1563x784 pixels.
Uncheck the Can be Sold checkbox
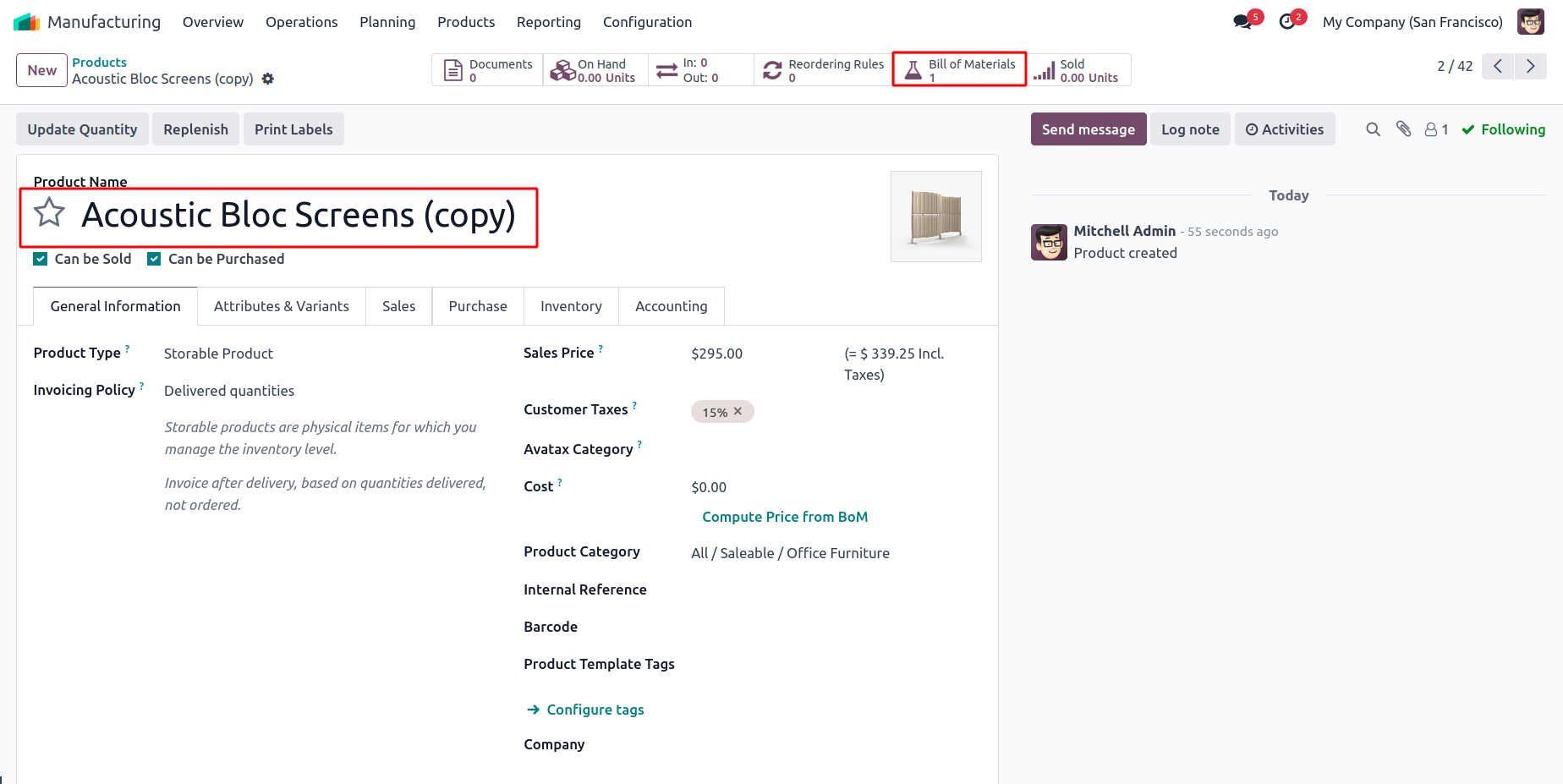click(41, 259)
